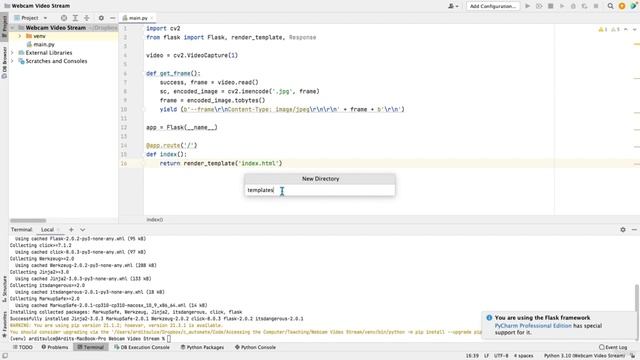
Task: Click the Python 3.10 interpreter selector
Action: click(x=584, y=356)
